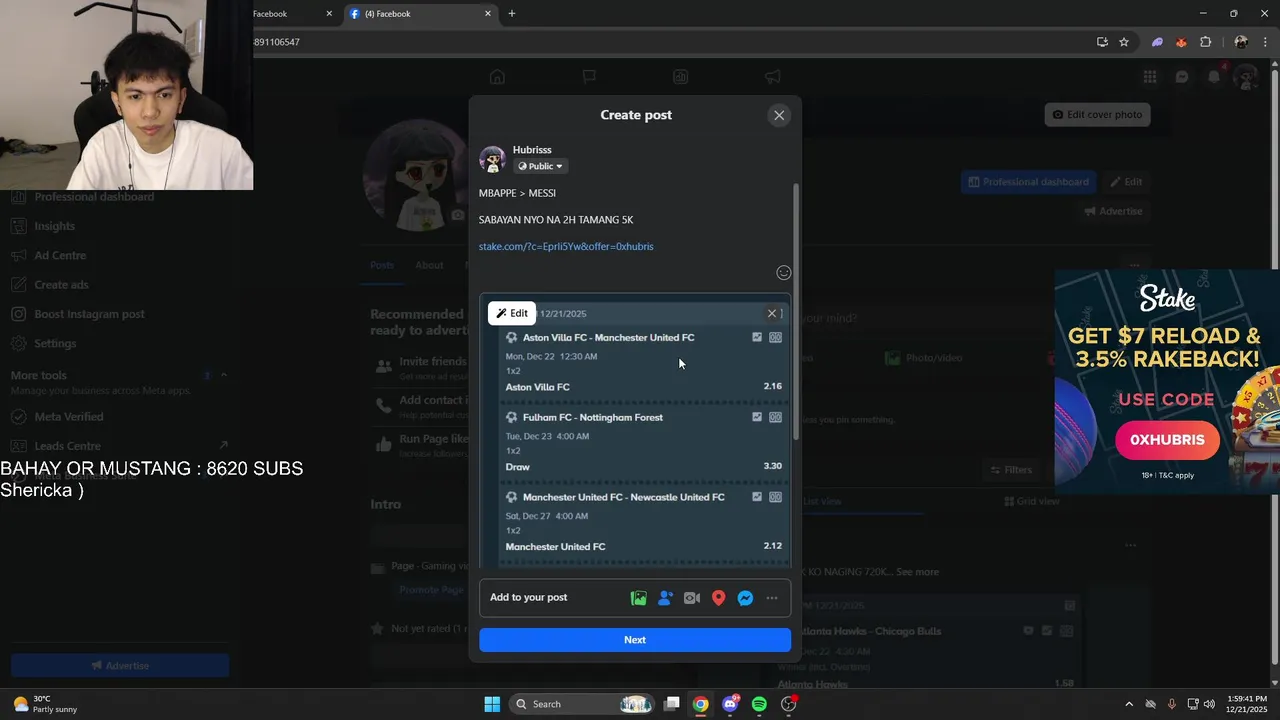The width and height of the screenshot is (1280, 720).
Task: Click Edit cover photo button
Action: point(1097,115)
